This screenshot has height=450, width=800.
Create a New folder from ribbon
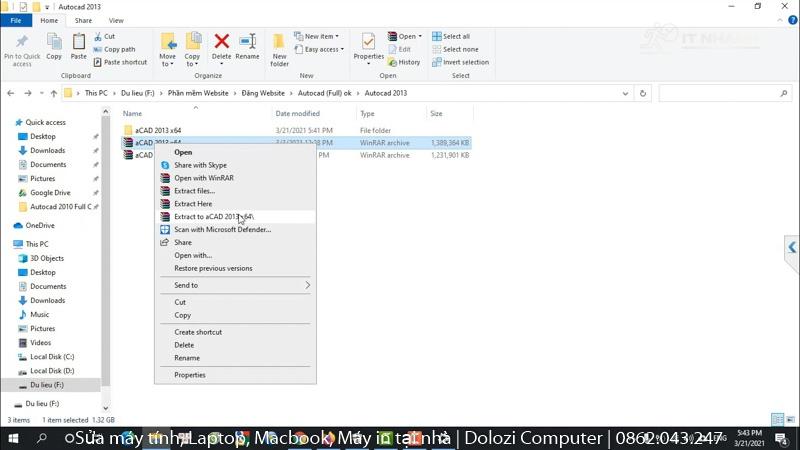pyautogui.click(x=279, y=49)
